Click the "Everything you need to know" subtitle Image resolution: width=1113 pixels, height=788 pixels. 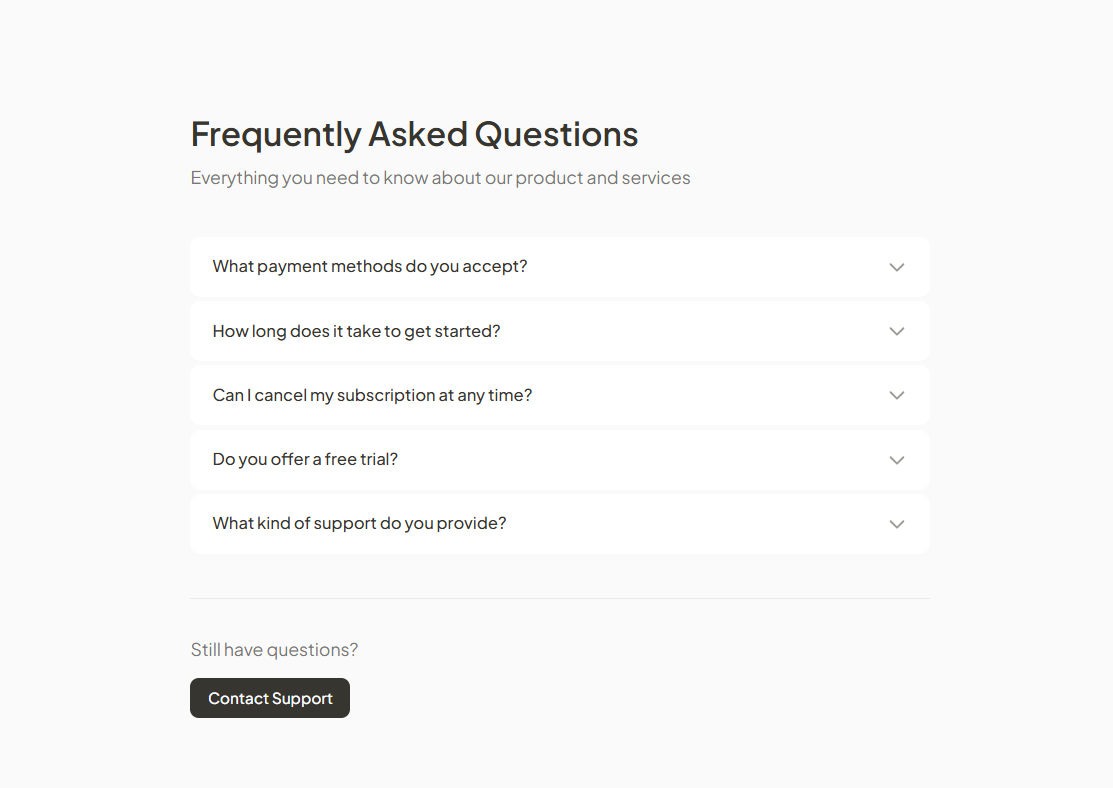[440, 178]
